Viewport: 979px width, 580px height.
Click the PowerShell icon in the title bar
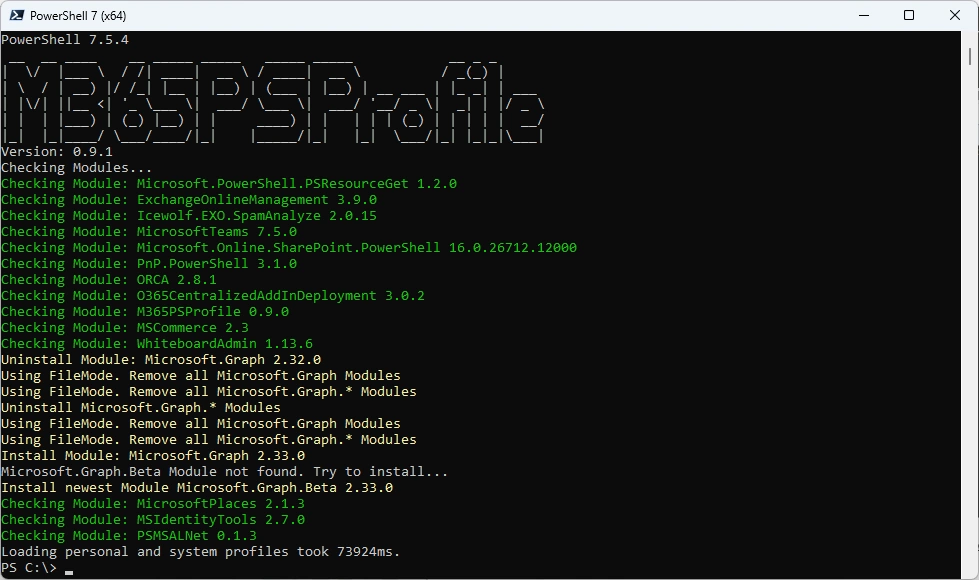click(x=14, y=15)
